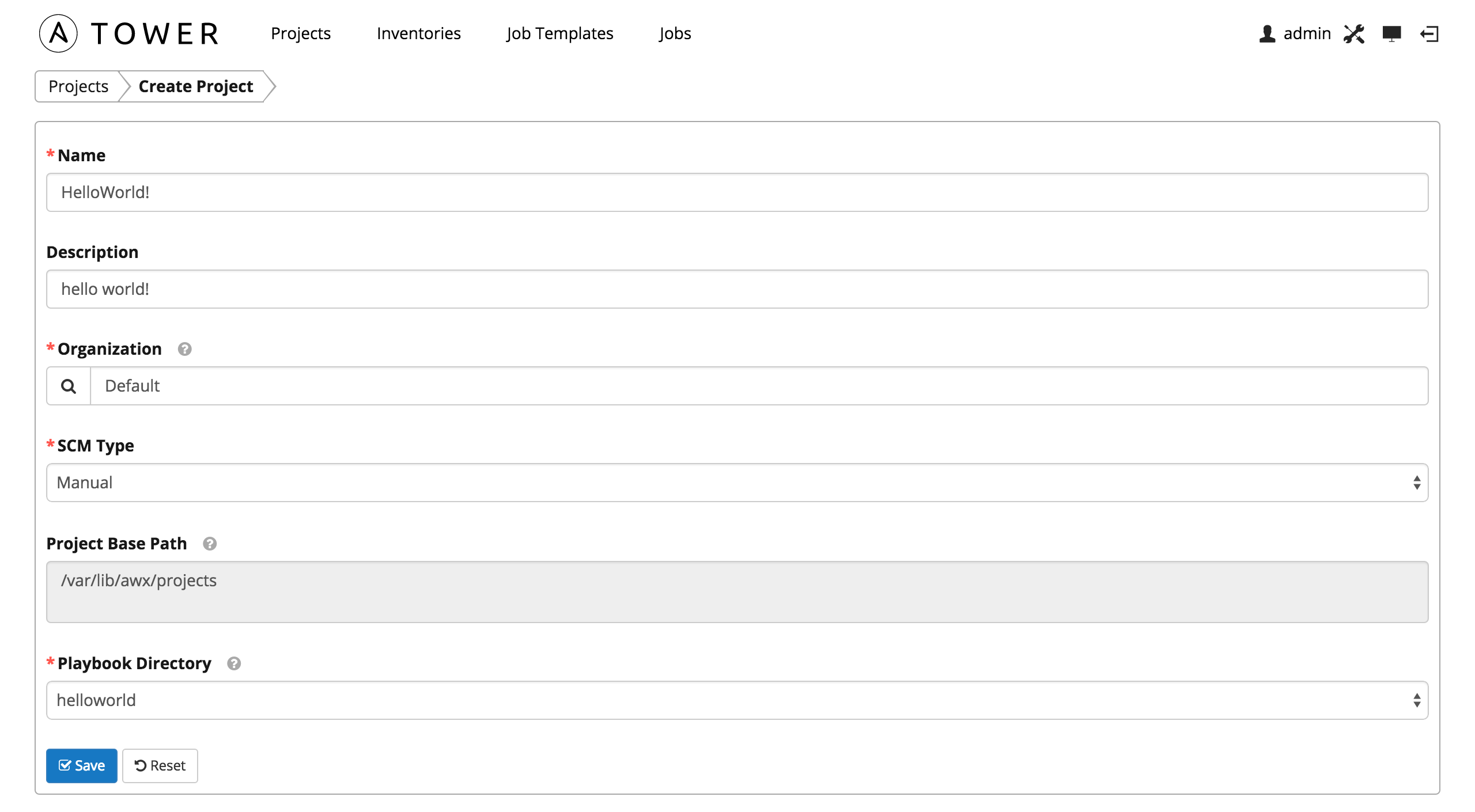Click the admin user profile icon

(x=1267, y=34)
